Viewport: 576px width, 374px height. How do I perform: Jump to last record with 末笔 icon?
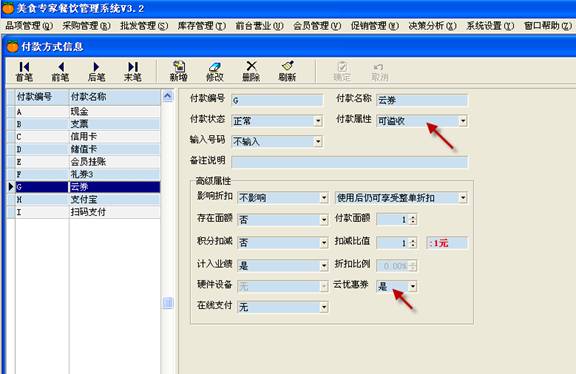(133, 71)
